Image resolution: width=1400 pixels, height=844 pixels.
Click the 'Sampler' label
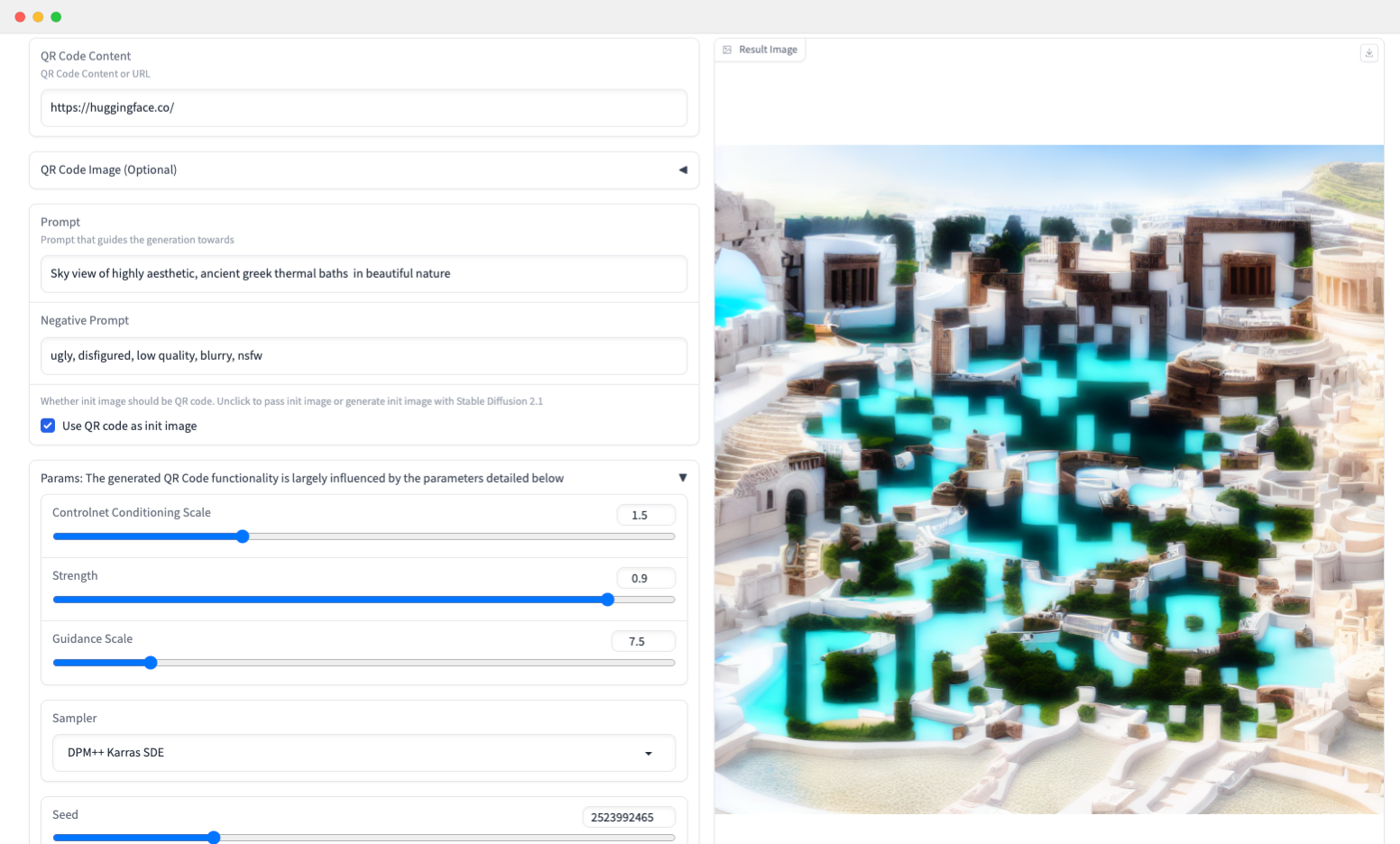pyautogui.click(x=74, y=719)
